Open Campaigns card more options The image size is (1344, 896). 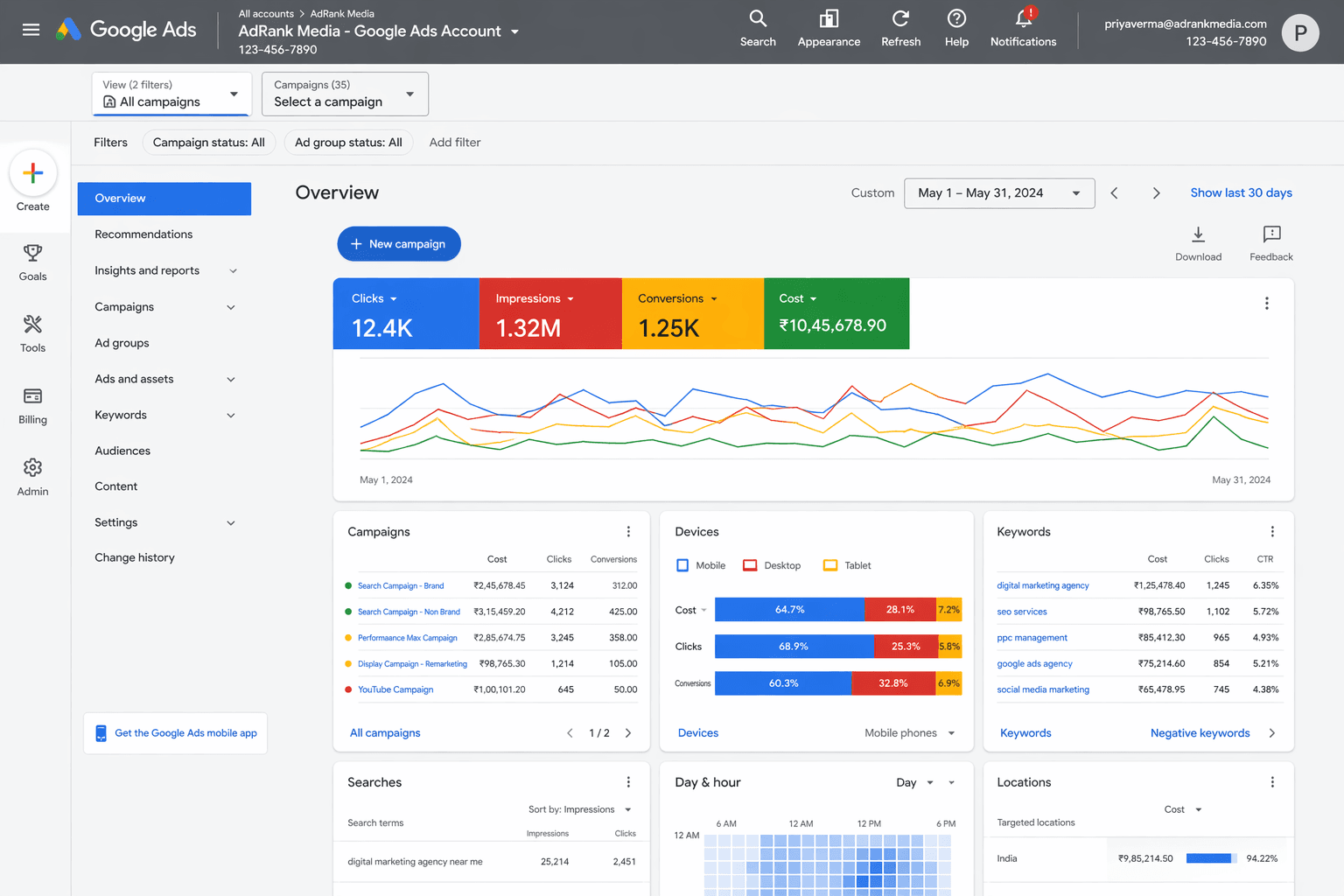628,531
